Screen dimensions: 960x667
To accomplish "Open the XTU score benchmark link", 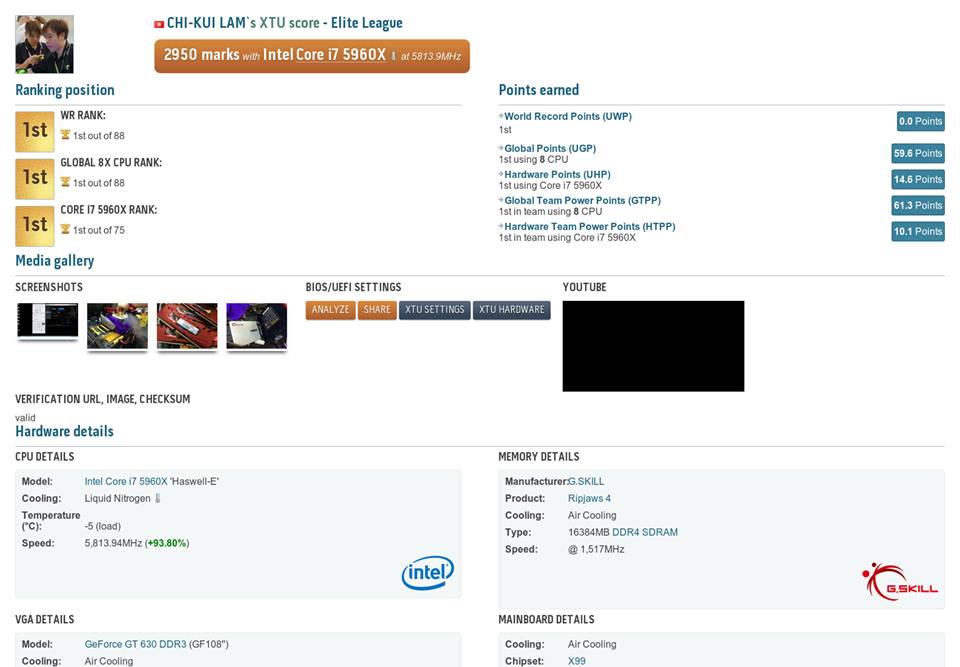I will coord(289,23).
